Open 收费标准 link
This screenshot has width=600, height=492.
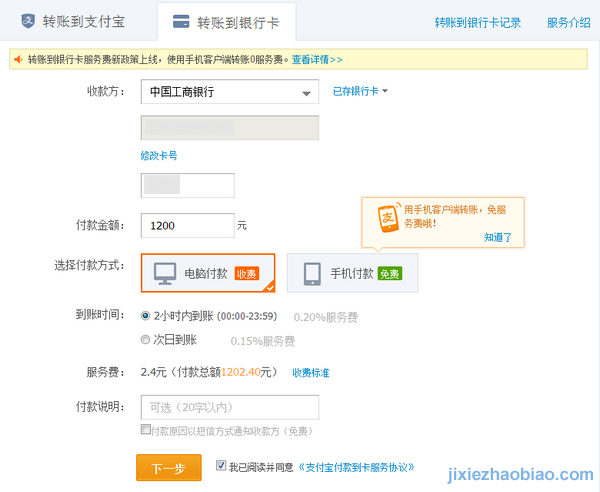311,373
